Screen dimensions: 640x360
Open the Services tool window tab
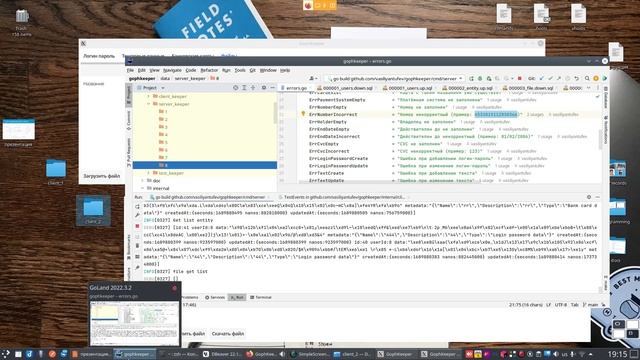click(x=215, y=297)
